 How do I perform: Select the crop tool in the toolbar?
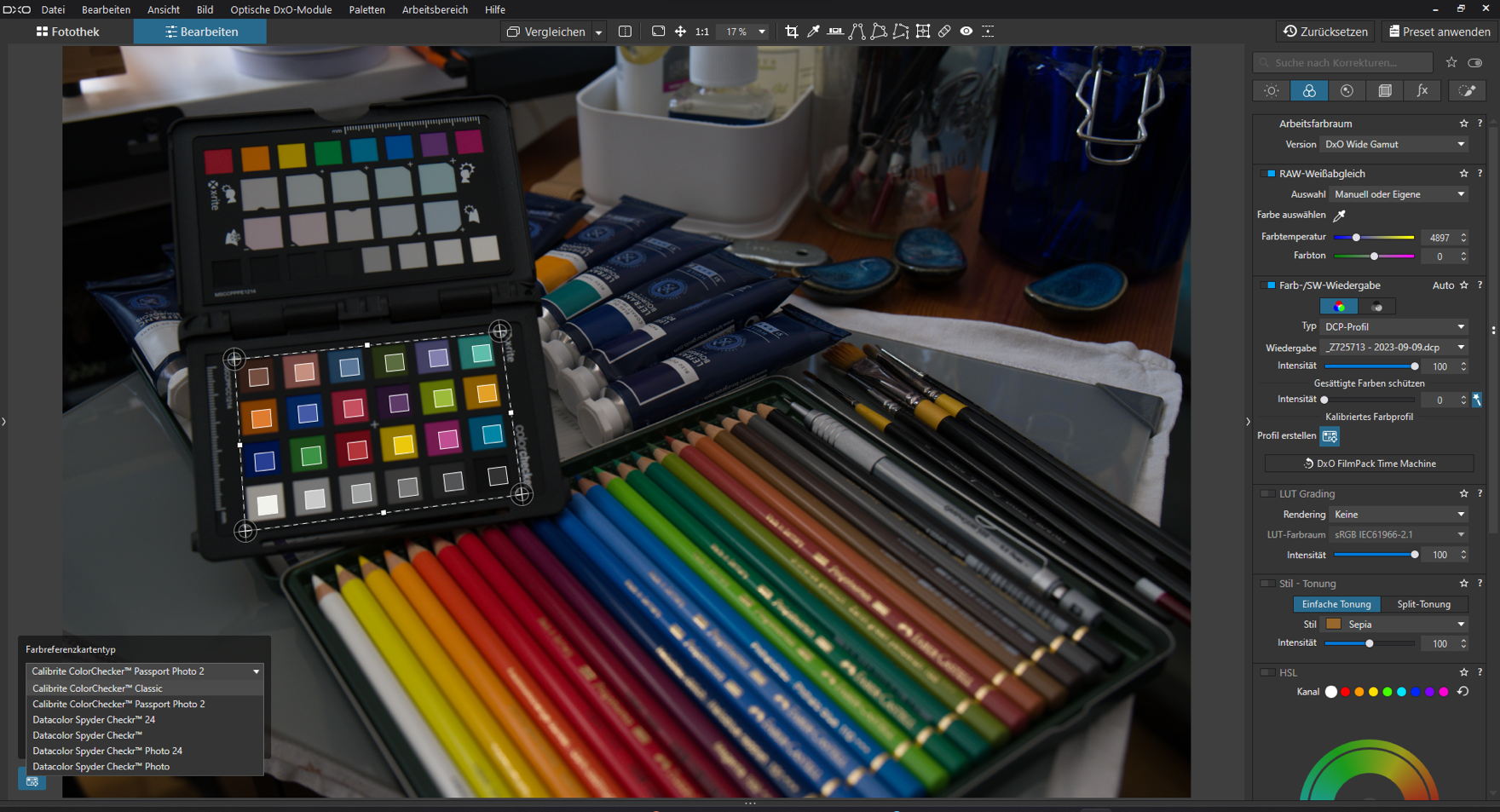click(791, 32)
